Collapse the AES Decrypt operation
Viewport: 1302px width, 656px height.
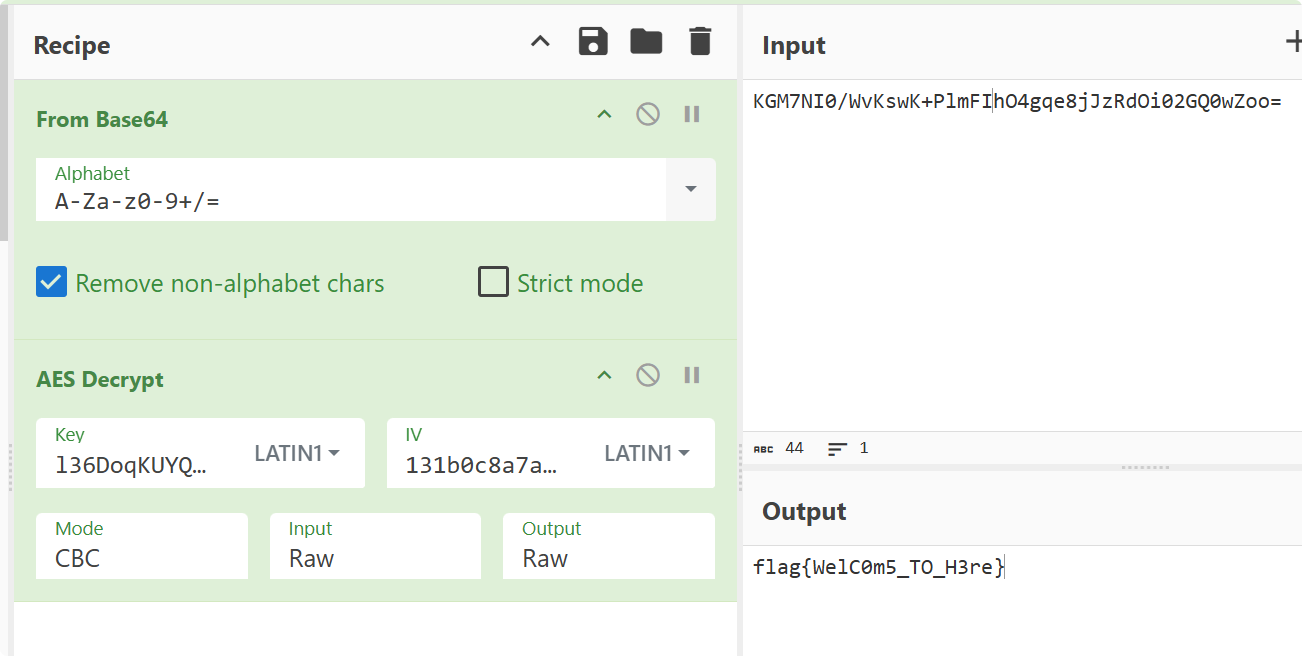coord(604,375)
